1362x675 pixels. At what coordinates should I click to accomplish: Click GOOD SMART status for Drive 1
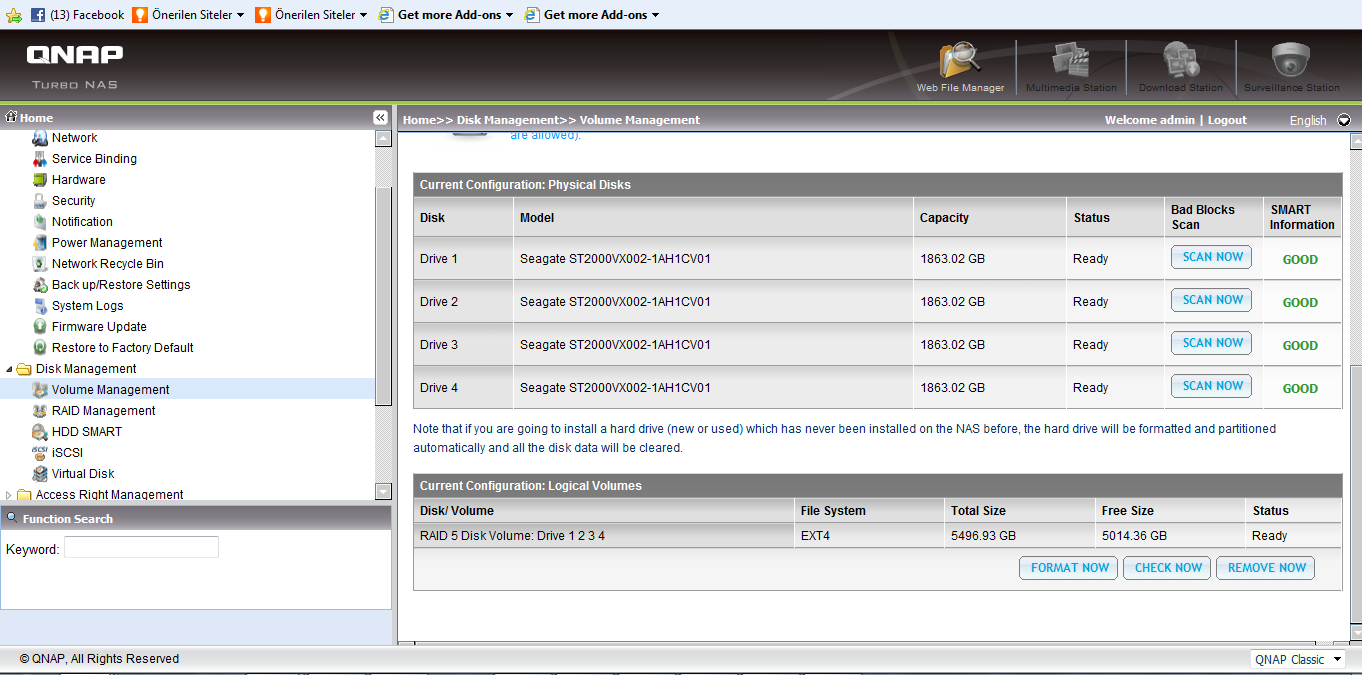point(1300,260)
